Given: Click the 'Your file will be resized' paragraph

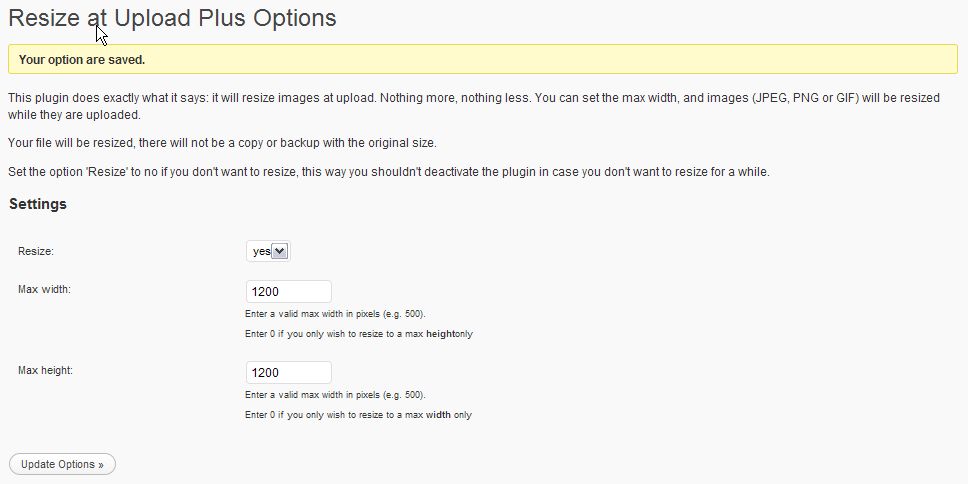Looking at the screenshot, I should tap(222, 143).
